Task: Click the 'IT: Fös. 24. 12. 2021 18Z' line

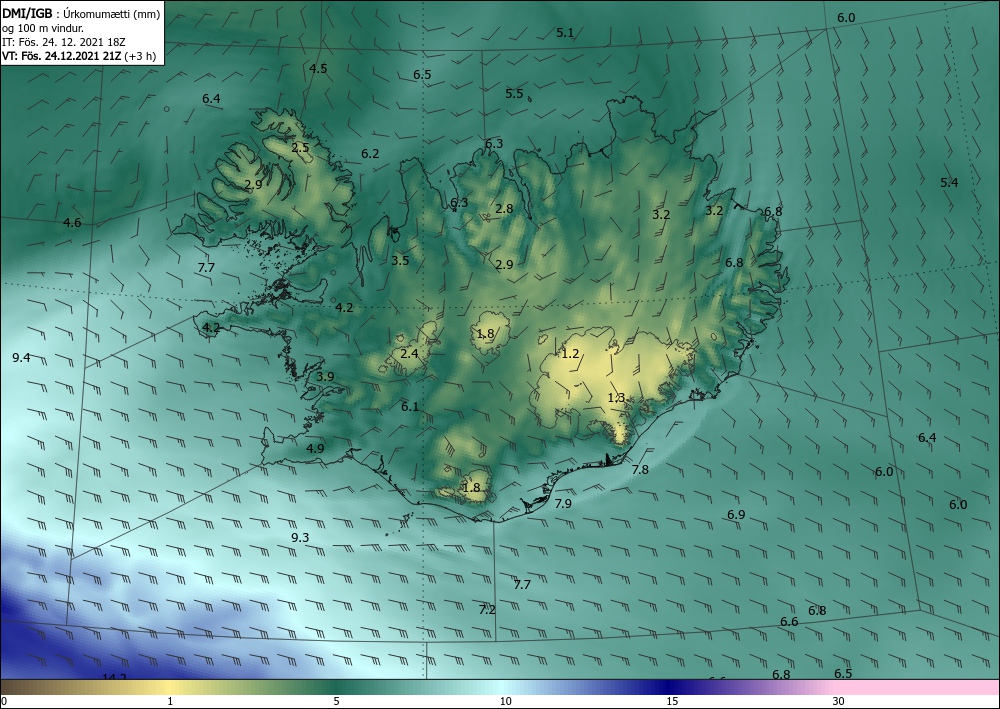Action: point(64,42)
